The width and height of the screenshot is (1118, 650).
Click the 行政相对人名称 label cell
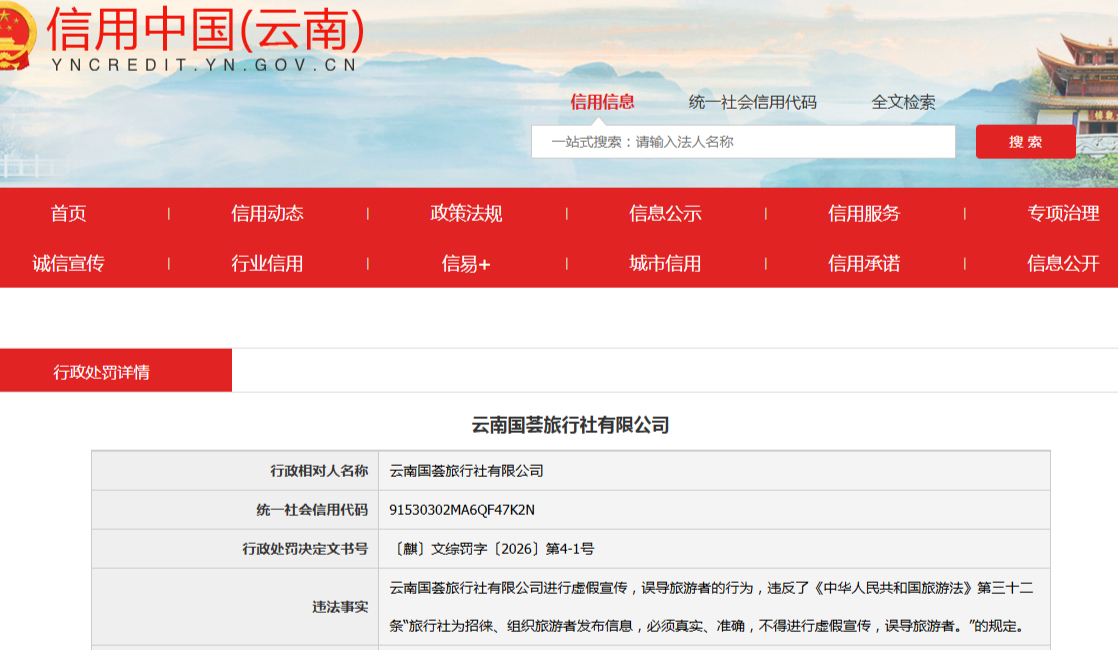(x=235, y=470)
